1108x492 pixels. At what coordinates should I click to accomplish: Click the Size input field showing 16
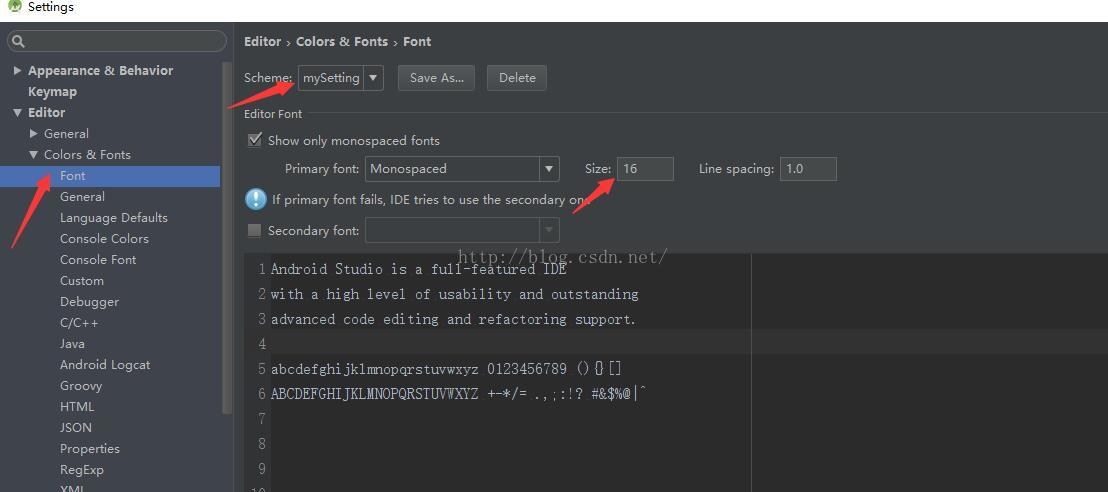pos(645,169)
